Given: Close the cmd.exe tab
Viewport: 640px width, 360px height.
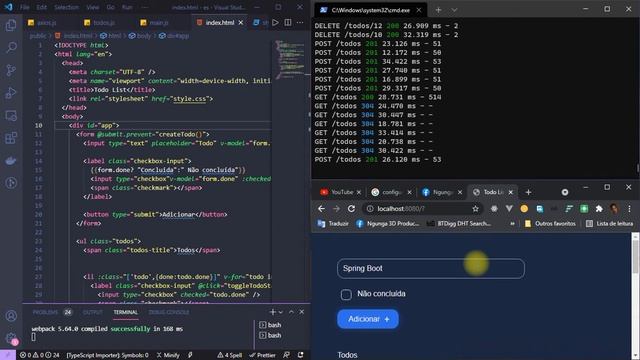Looking at the screenshot, I should pyautogui.click(x=419, y=10).
